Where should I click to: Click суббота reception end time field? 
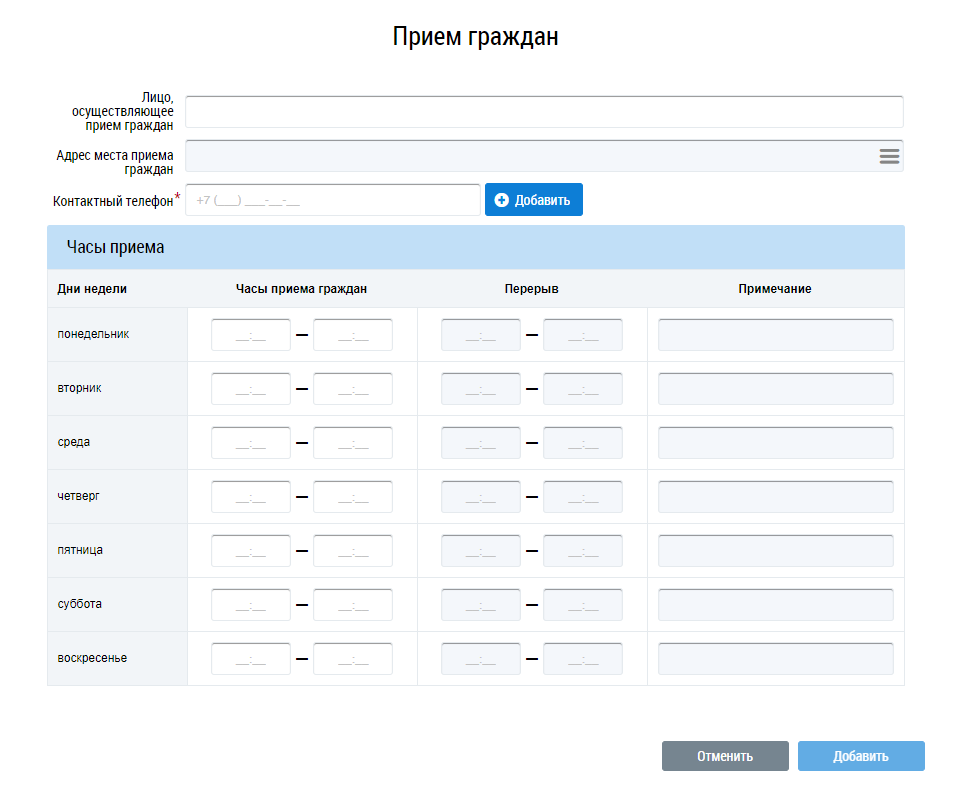(353, 605)
